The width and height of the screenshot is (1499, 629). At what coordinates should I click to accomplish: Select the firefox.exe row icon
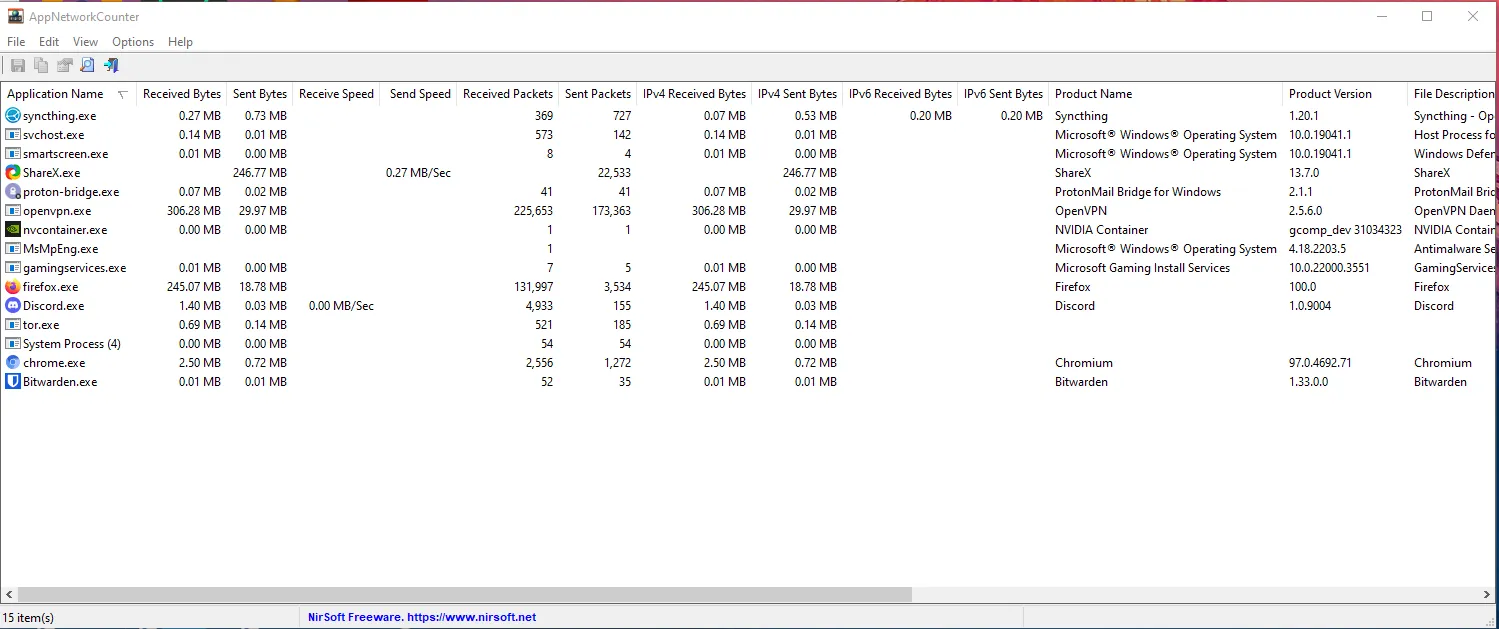coord(13,287)
